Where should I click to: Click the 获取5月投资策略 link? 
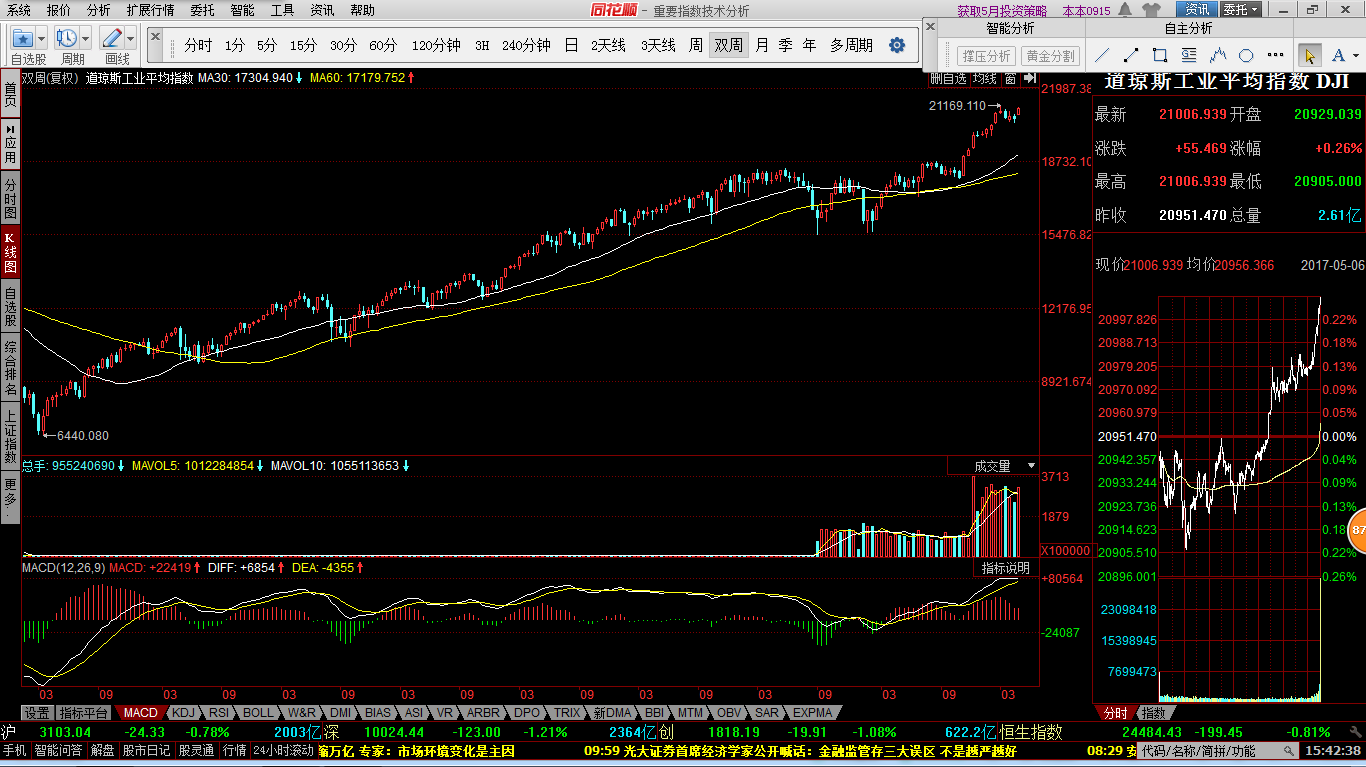point(1002,11)
